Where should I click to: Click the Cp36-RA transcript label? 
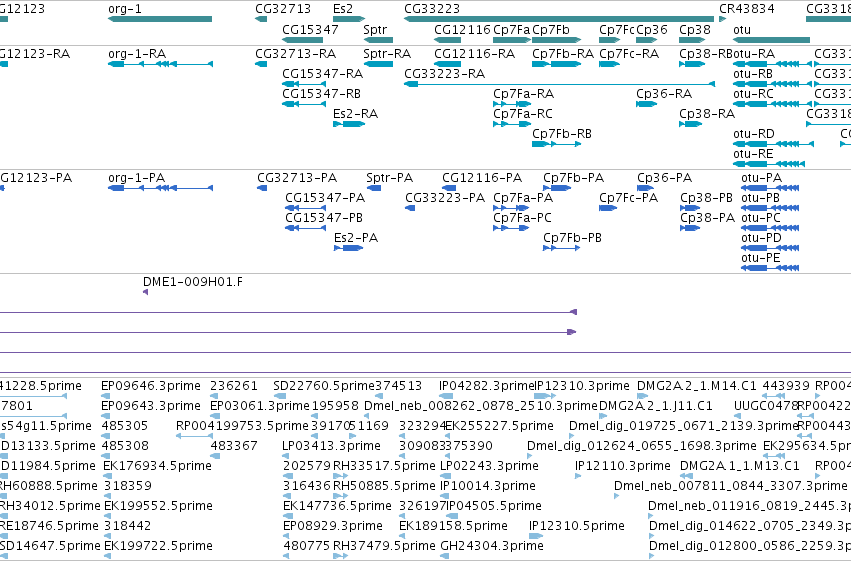pos(664,94)
